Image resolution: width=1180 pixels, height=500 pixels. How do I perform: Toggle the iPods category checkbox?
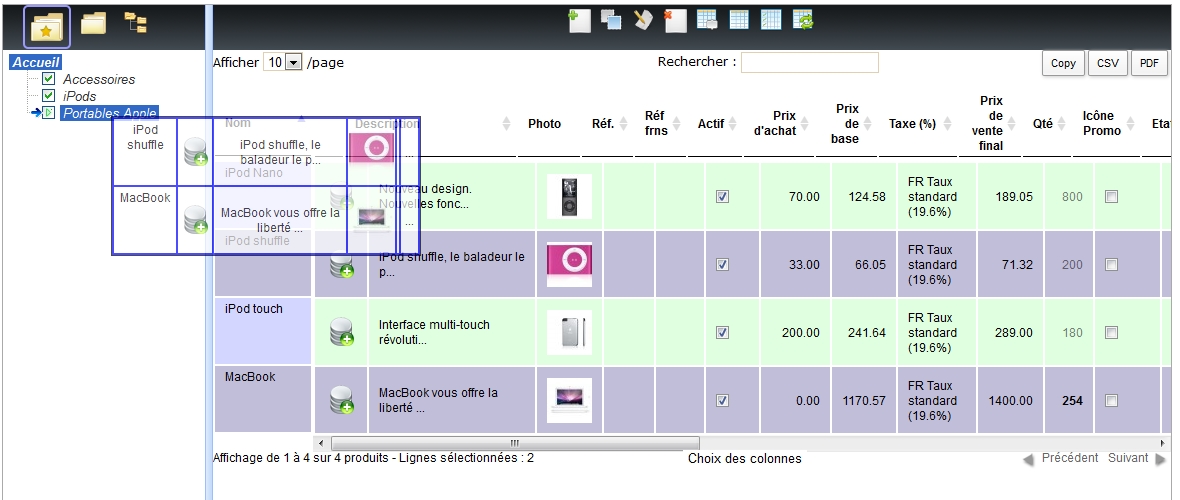pyautogui.click(x=48, y=96)
